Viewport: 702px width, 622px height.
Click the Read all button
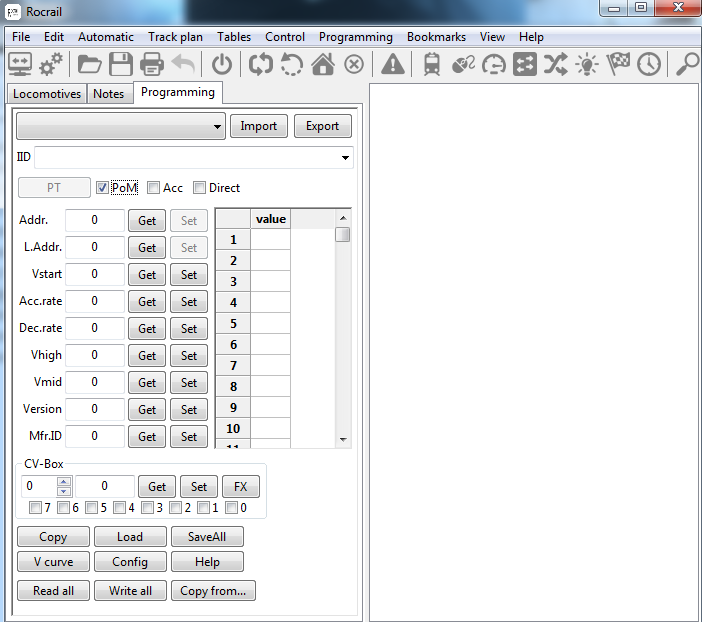[53, 591]
